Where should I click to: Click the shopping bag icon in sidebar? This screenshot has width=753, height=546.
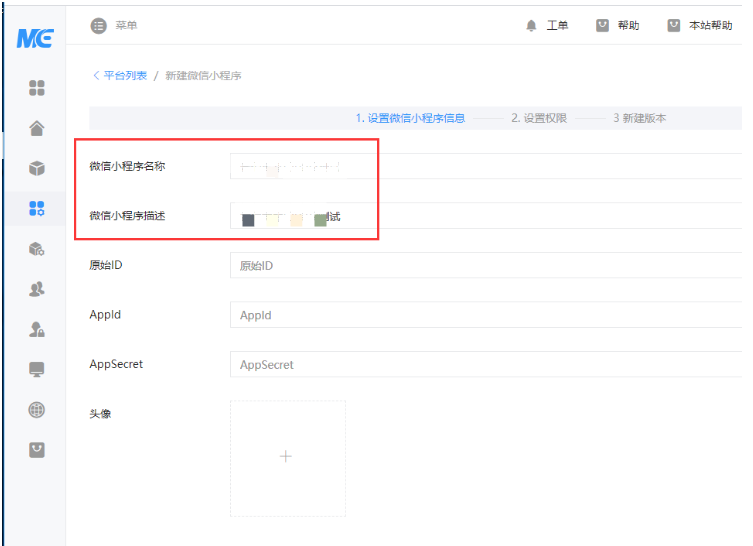click(x=37, y=450)
